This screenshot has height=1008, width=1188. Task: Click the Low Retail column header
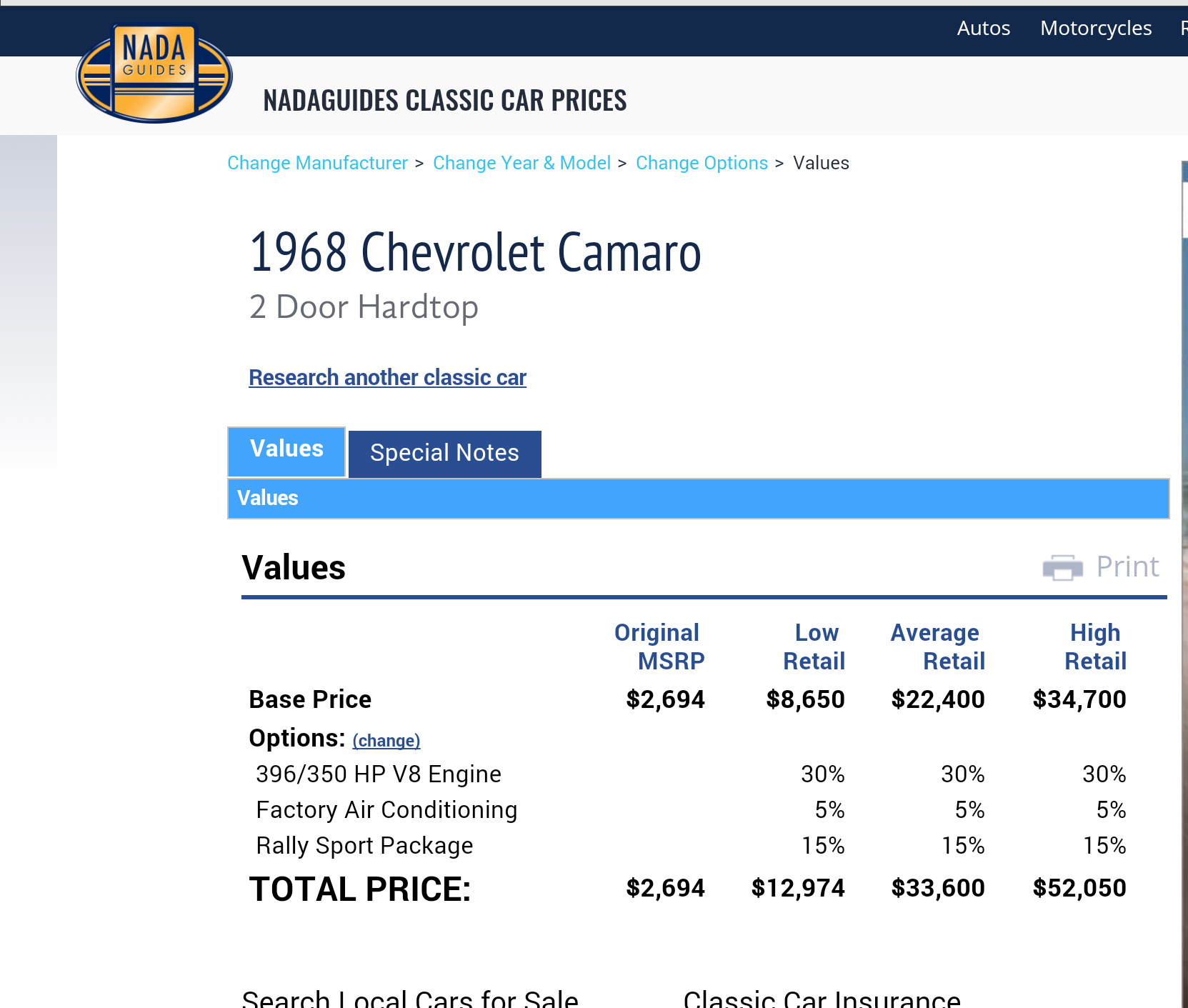click(814, 647)
